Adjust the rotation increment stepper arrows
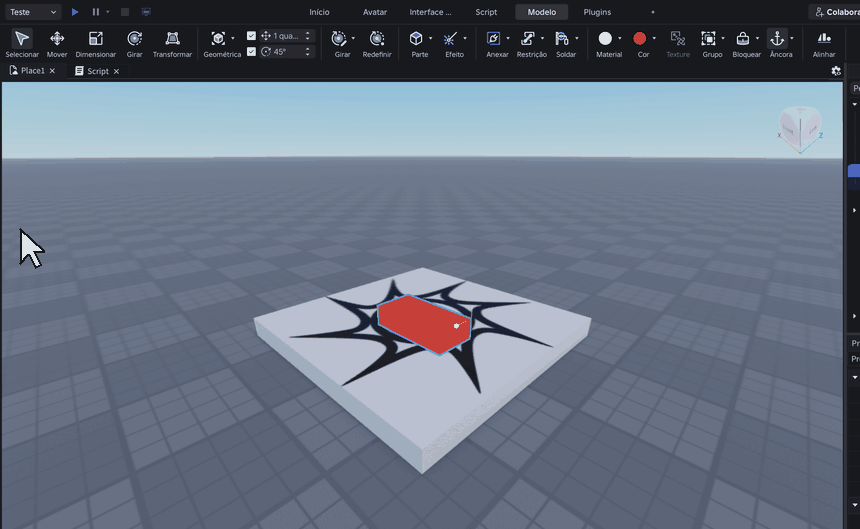Screen dimensions: 860x529 (308, 52)
